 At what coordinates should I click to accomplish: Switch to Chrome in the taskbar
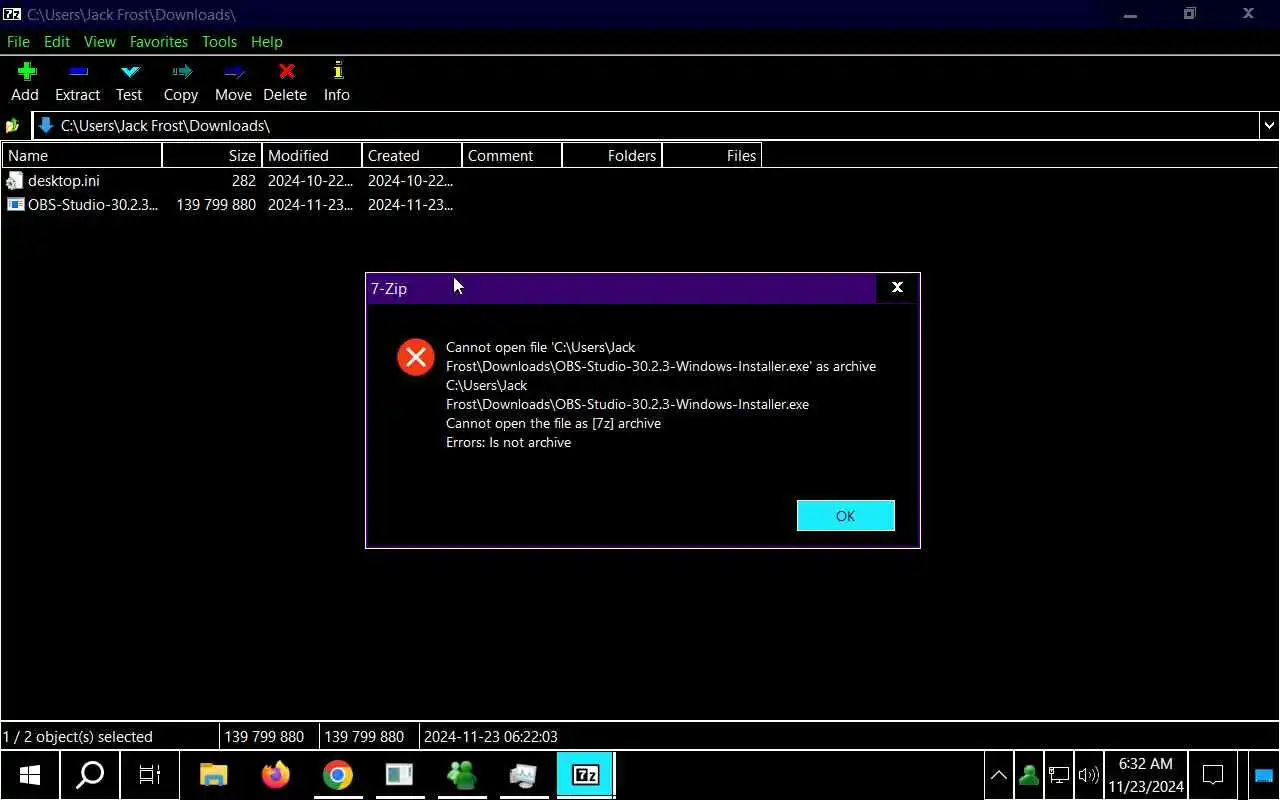338,775
